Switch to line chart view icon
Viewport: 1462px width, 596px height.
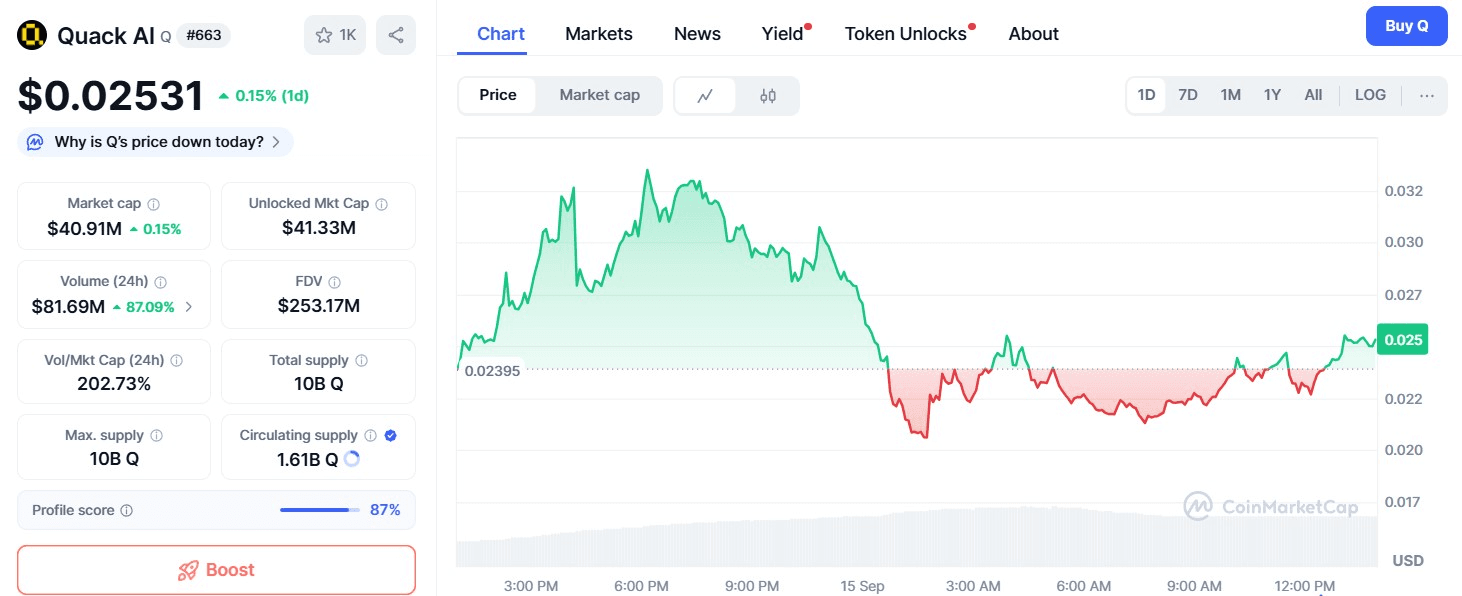pos(705,96)
